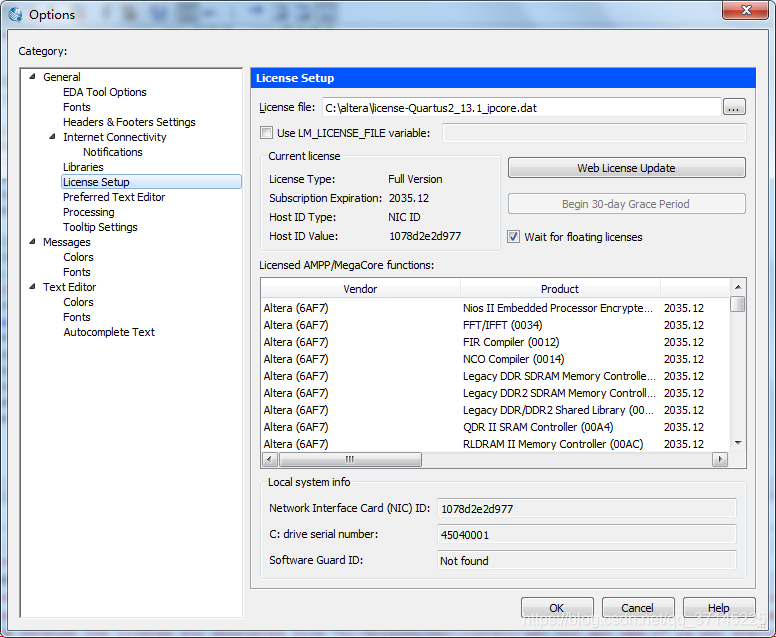Screen dimensions: 776x638
Task: Click the Quartus icon in Options title bar
Action: [15, 14]
